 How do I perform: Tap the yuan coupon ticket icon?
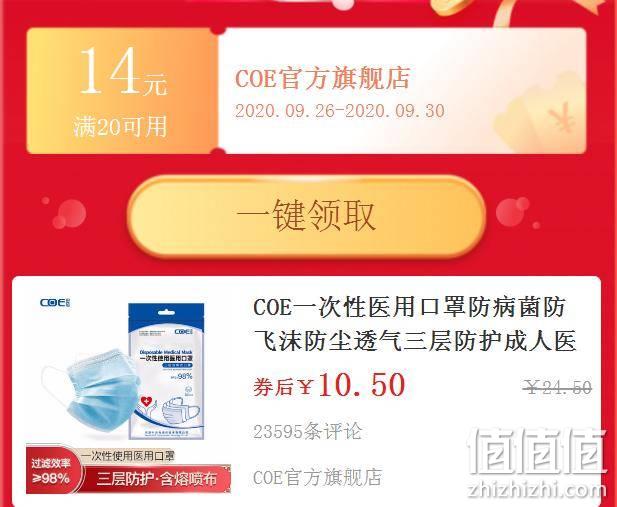point(539,113)
